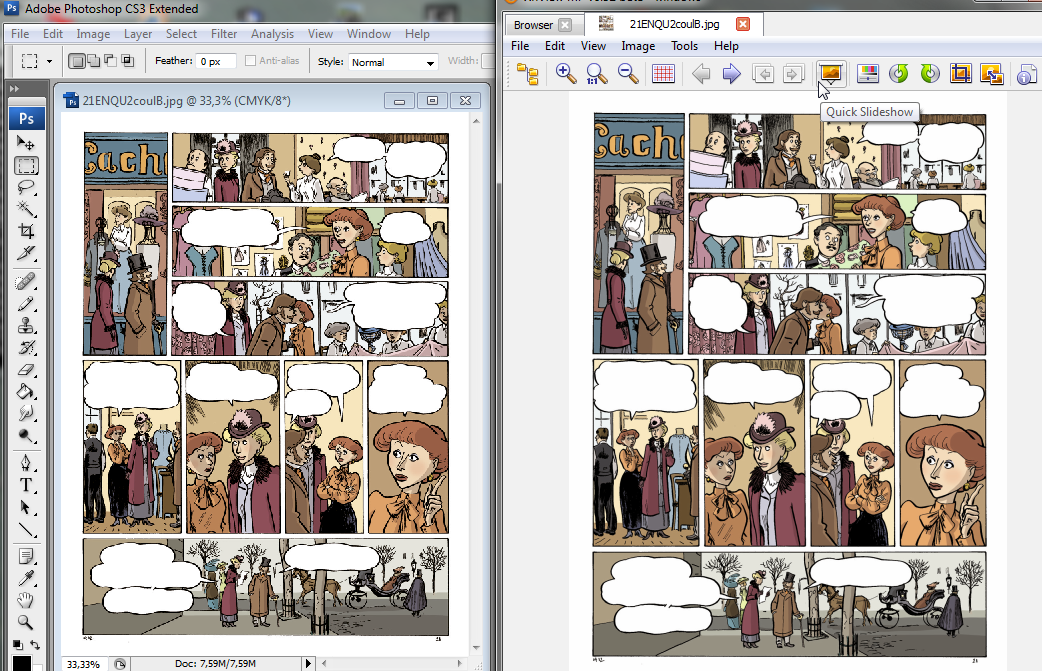Open the Filter menu in Photoshop
The width and height of the screenshot is (1042, 671).
(224, 34)
